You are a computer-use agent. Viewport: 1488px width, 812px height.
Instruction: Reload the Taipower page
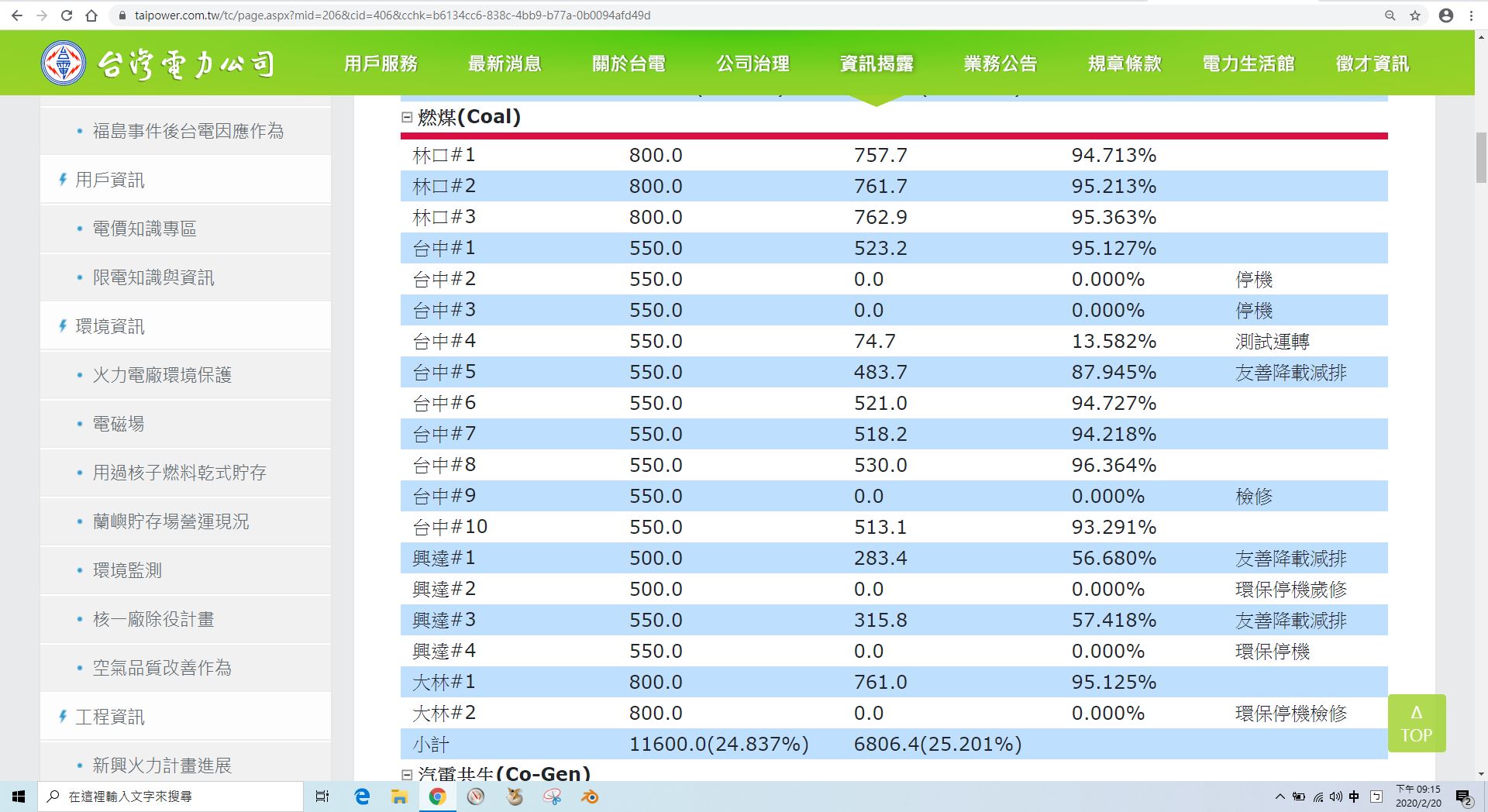(x=67, y=15)
